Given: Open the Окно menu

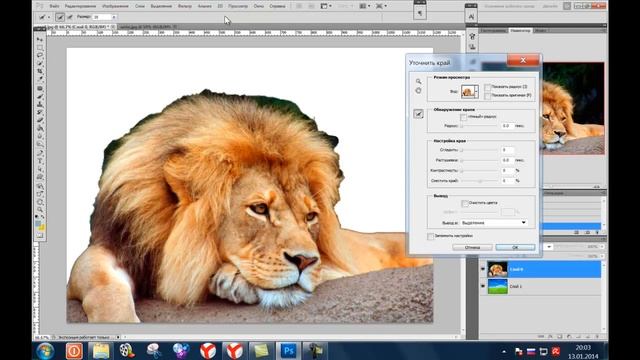Looking at the screenshot, I should [x=258, y=6].
